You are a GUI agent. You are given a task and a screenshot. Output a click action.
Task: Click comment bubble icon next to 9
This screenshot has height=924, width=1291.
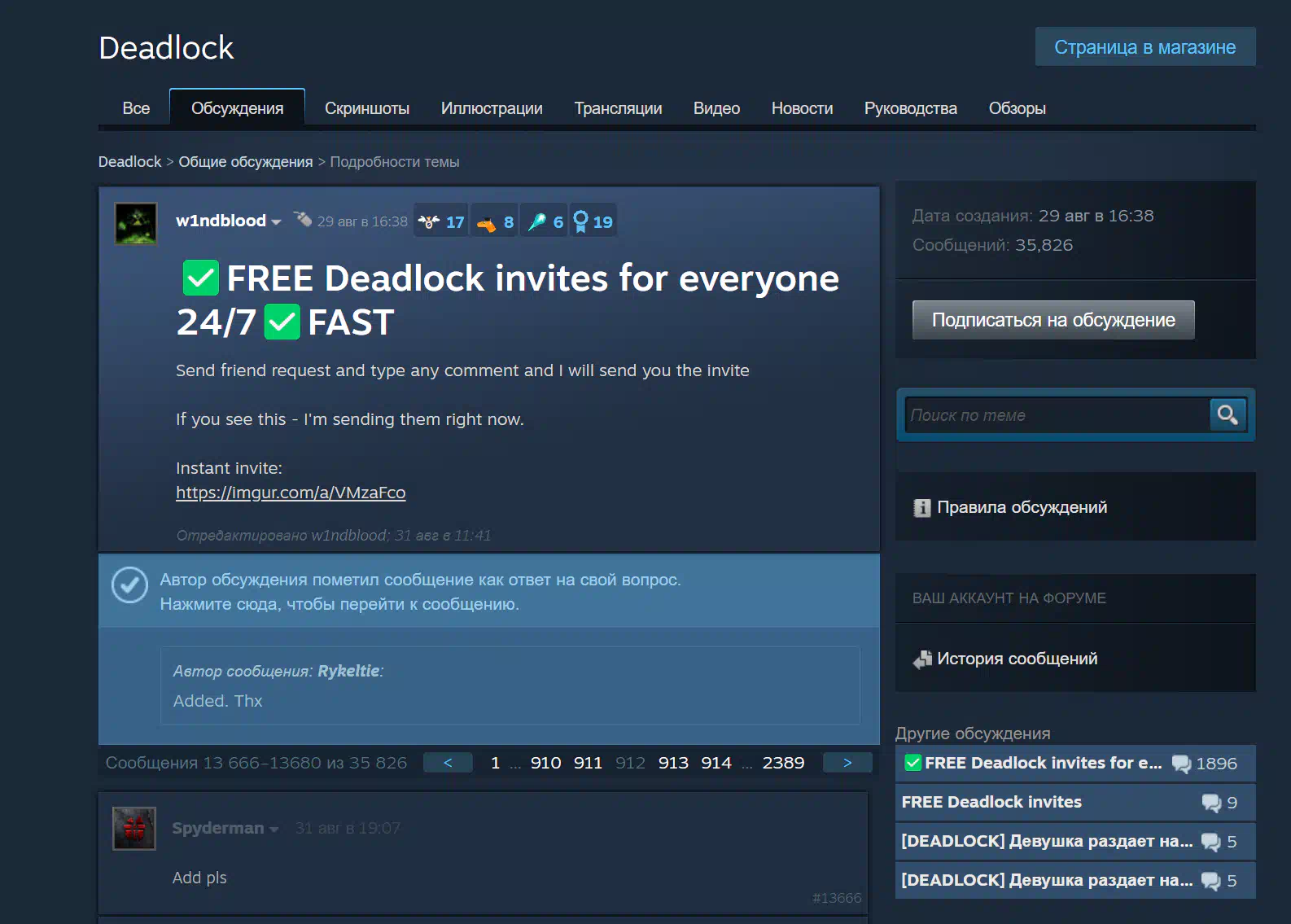click(x=1211, y=803)
